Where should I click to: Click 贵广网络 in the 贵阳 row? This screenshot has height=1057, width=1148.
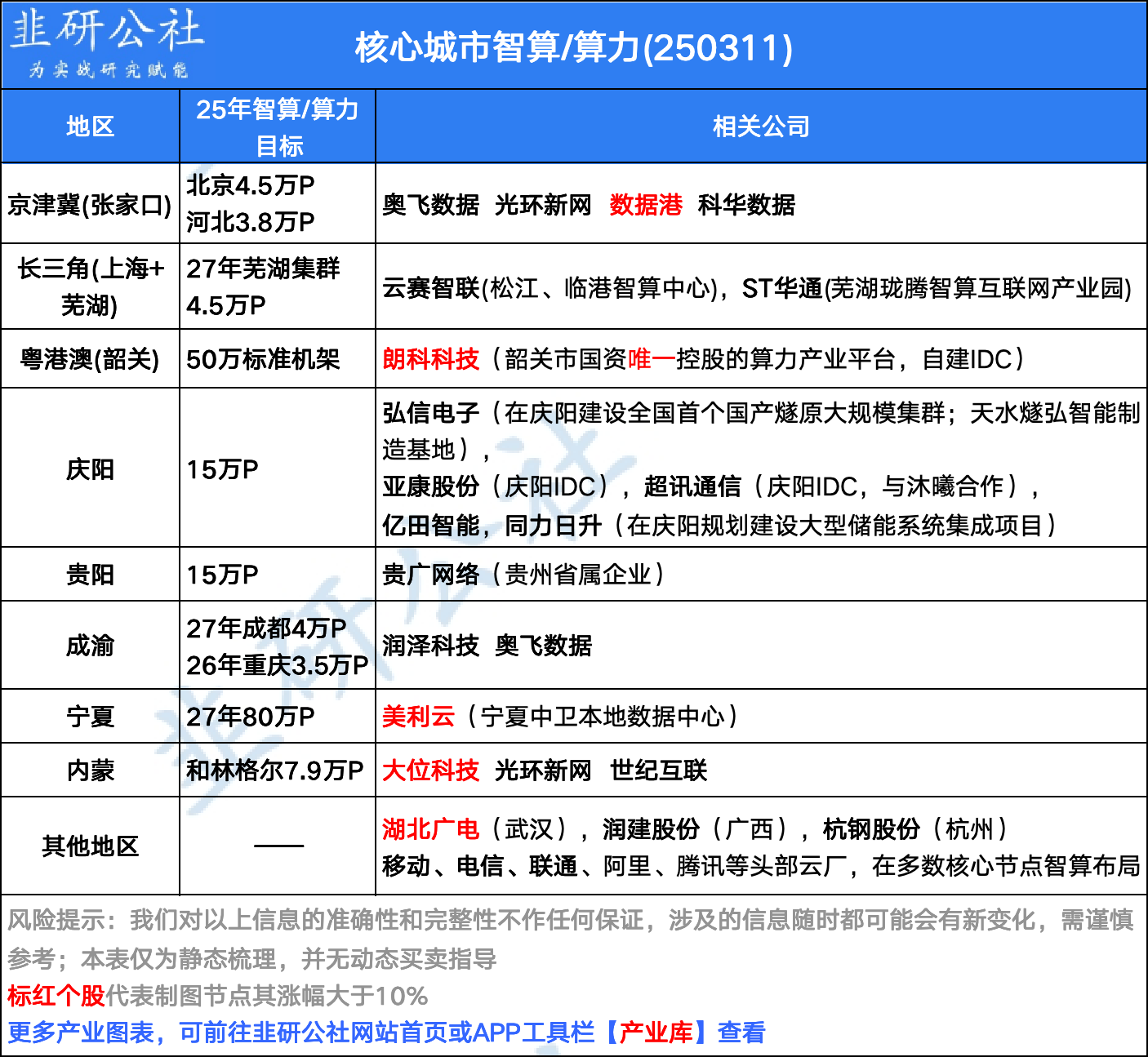430,575
